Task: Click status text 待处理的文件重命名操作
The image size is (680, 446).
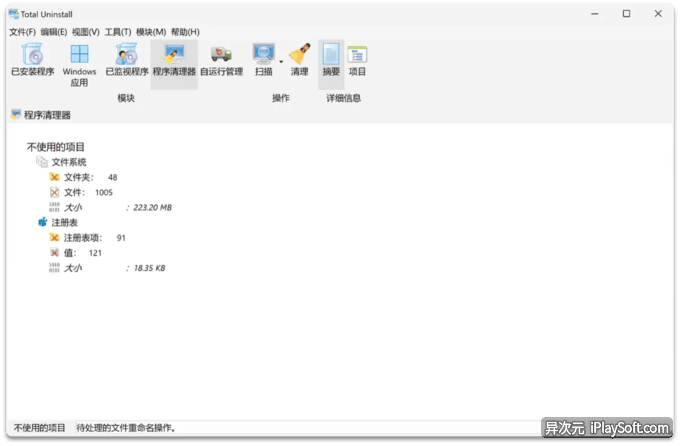Action: (x=126, y=428)
